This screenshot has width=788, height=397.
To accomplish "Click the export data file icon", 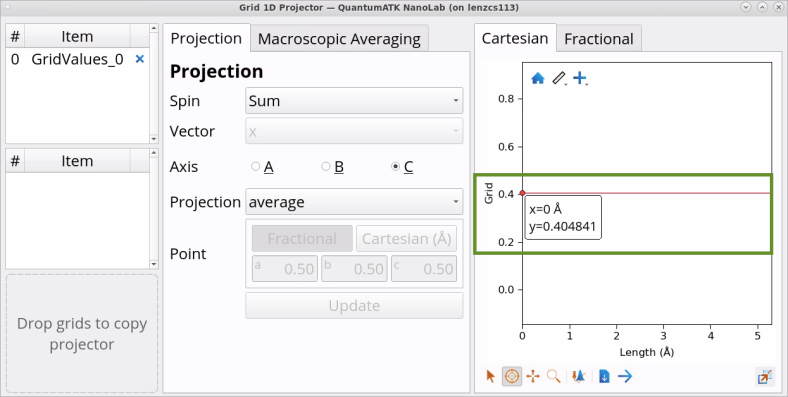I will (605, 376).
